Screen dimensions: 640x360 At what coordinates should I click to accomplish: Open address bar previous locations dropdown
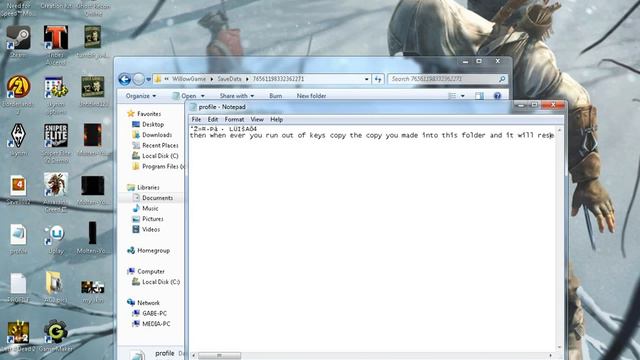click(x=367, y=79)
